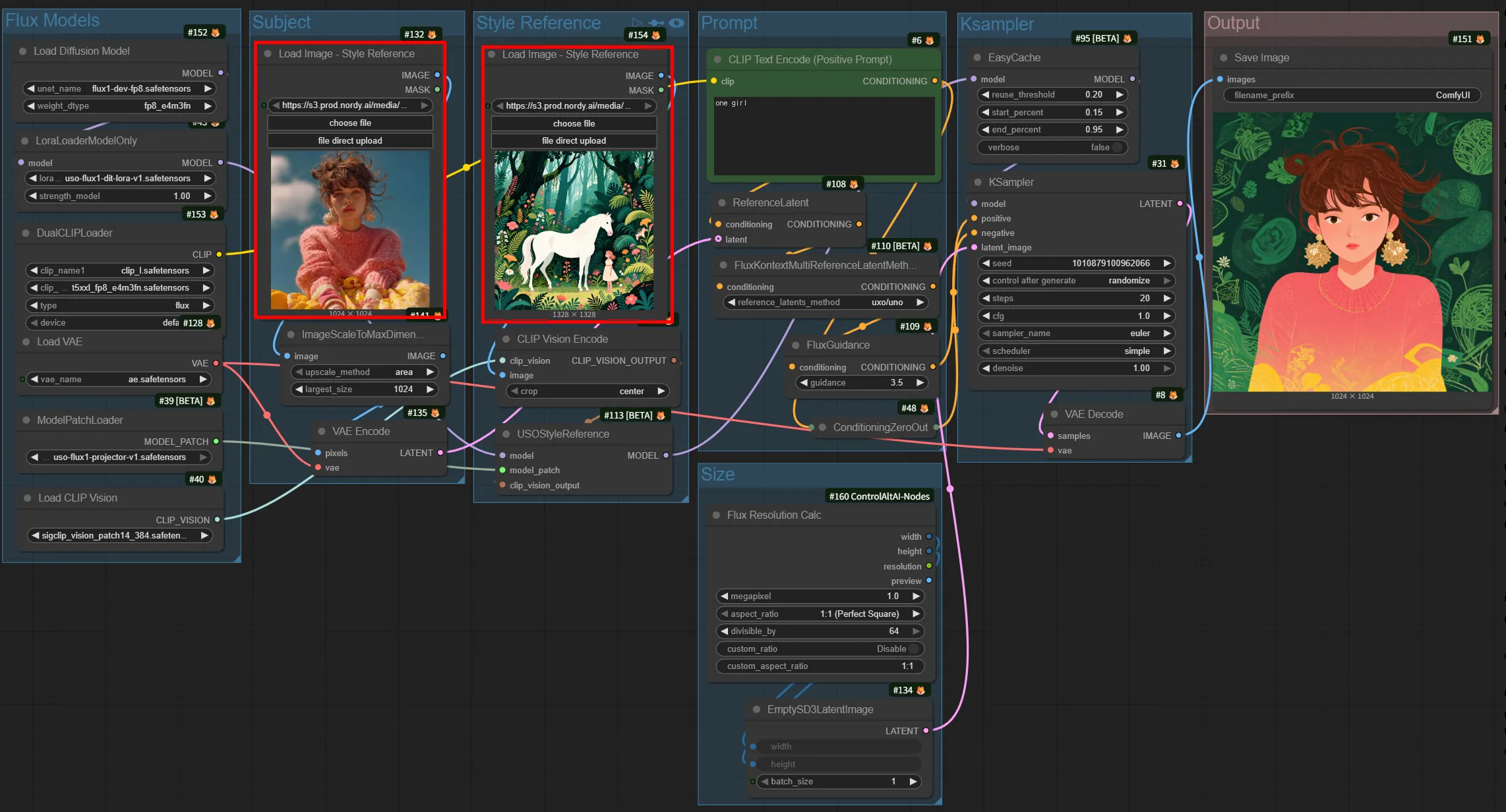This screenshot has width=1506, height=812.
Task: Click the cfg value field in KSampler
Action: click(1076, 316)
